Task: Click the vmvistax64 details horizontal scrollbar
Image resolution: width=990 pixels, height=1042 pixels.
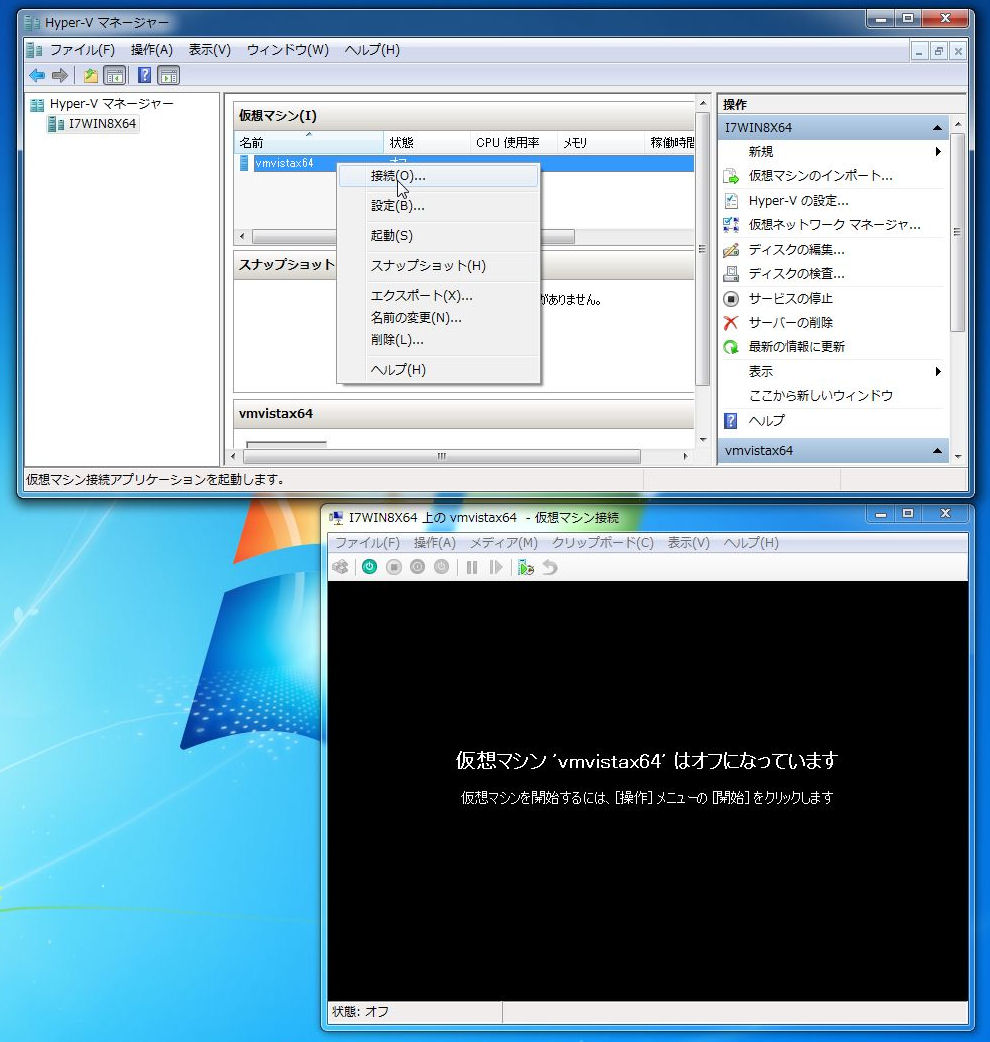Action: pos(442,457)
